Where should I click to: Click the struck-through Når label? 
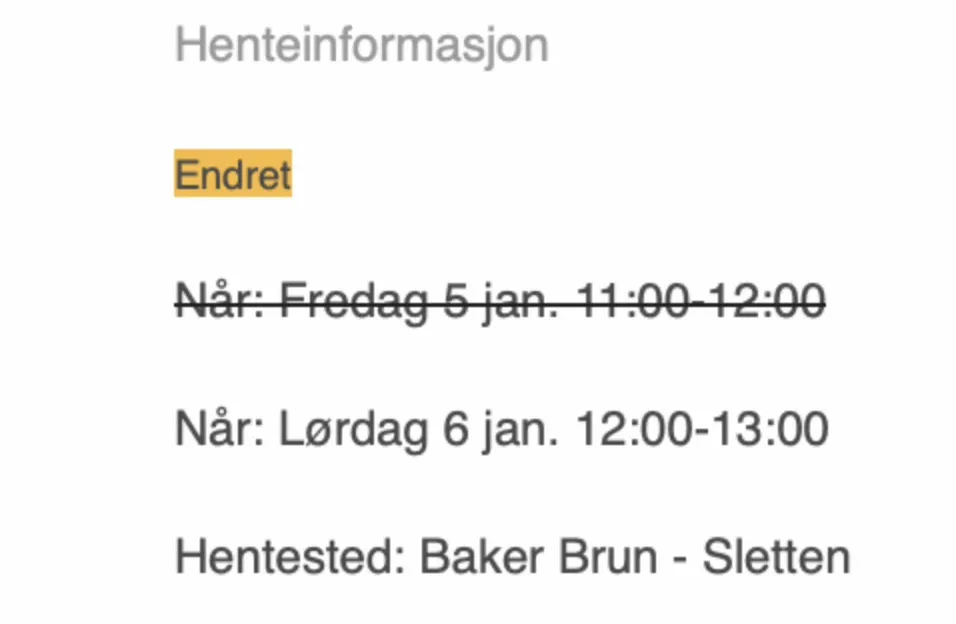coord(219,299)
